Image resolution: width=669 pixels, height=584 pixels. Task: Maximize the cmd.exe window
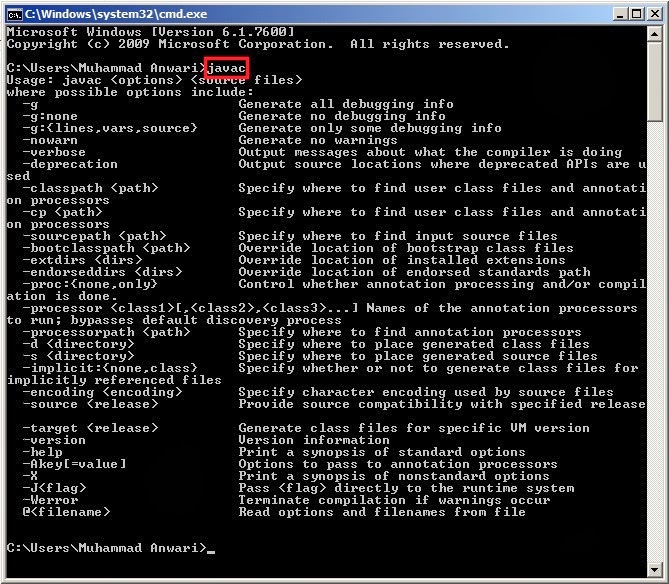(x=637, y=14)
